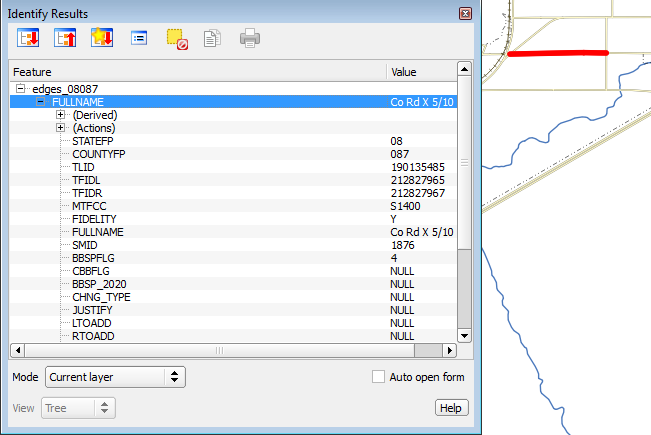Click the Expand Tree icon
This screenshot has height=435, width=651.
pos(28,39)
